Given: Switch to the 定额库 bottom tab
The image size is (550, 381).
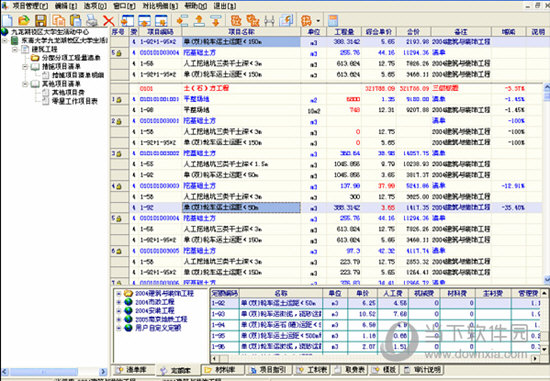Looking at the screenshot, I should tap(177, 370).
